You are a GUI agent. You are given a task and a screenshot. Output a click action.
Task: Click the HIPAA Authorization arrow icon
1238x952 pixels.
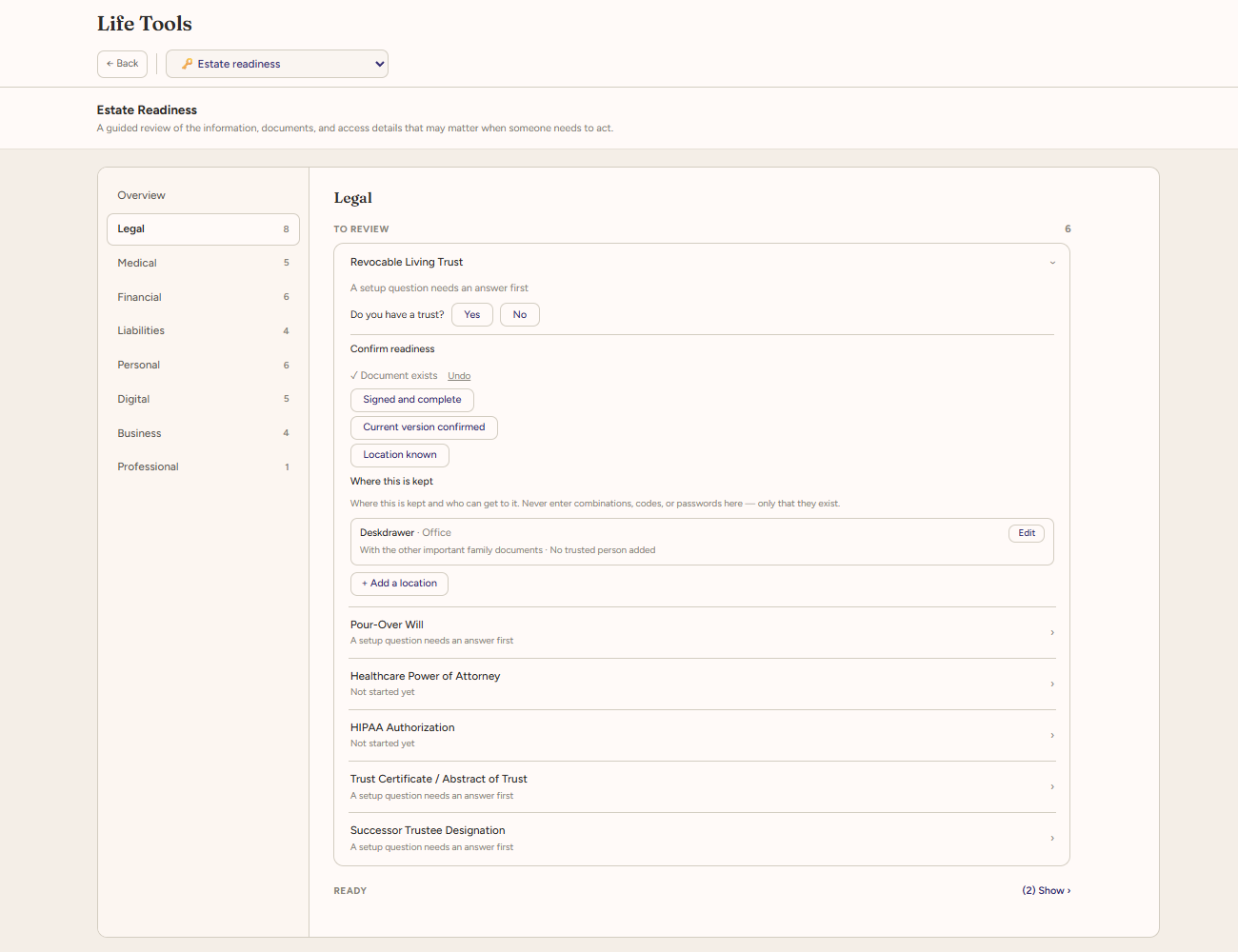pyautogui.click(x=1052, y=735)
